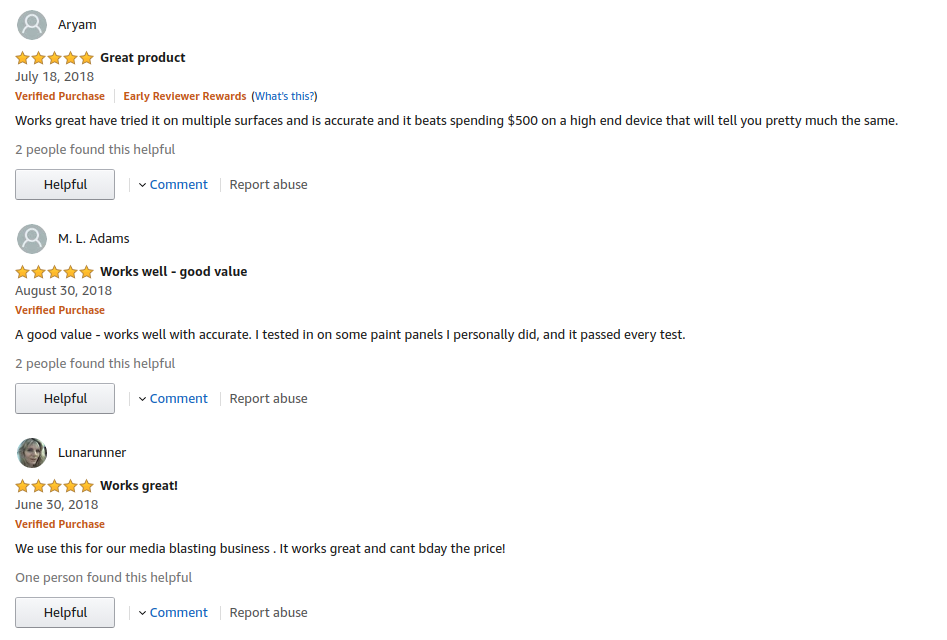Mark Lunarunner's review as Helpful
Viewport: 947px width, 640px height.
click(65, 612)
